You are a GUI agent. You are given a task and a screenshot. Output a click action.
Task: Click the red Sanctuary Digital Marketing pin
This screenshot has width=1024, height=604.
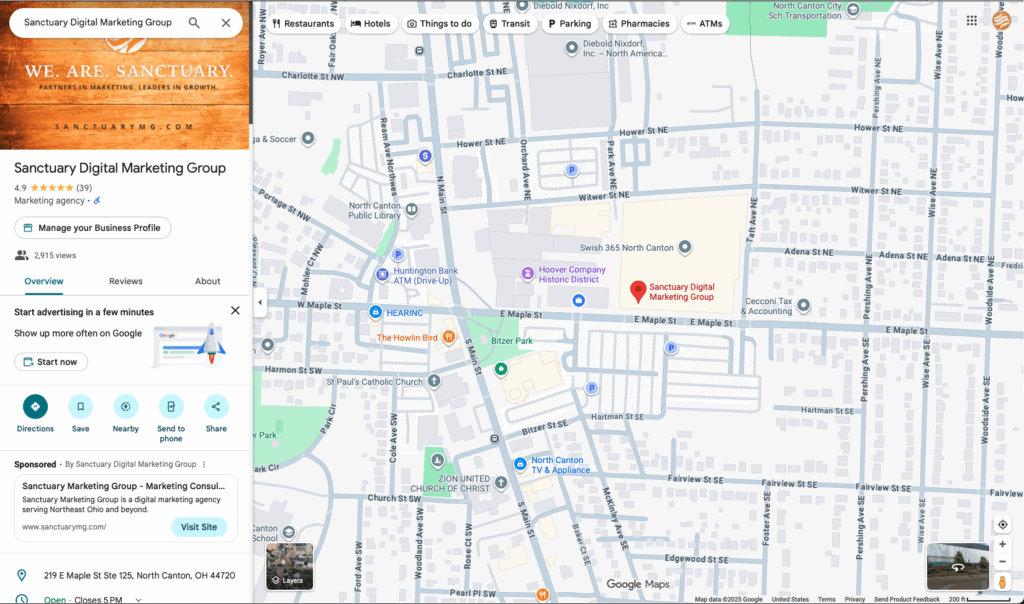coord(638,291)
